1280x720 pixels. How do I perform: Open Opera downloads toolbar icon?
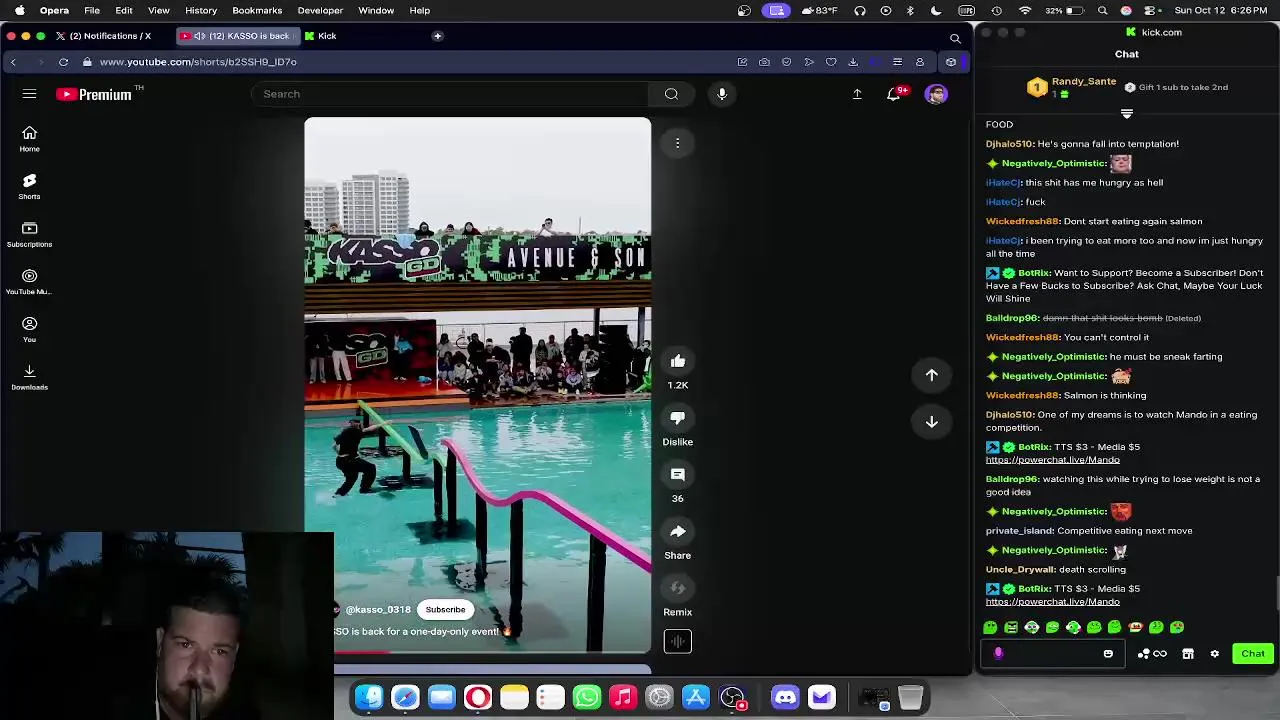point(853,62)
